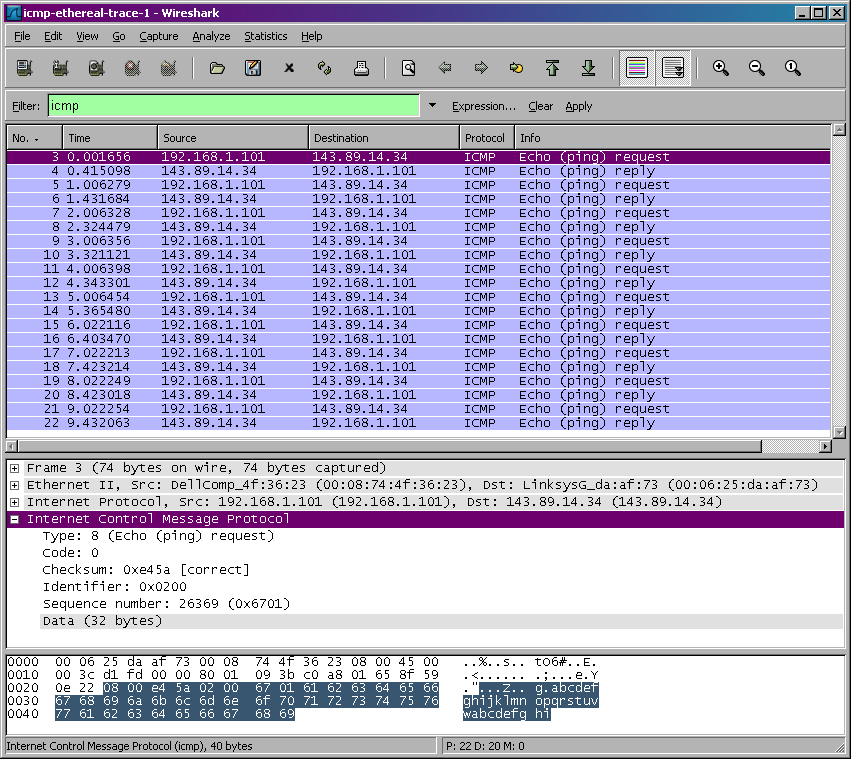851x759 pixels.
Task: Select the Code: 0 field
Action: 71,553
